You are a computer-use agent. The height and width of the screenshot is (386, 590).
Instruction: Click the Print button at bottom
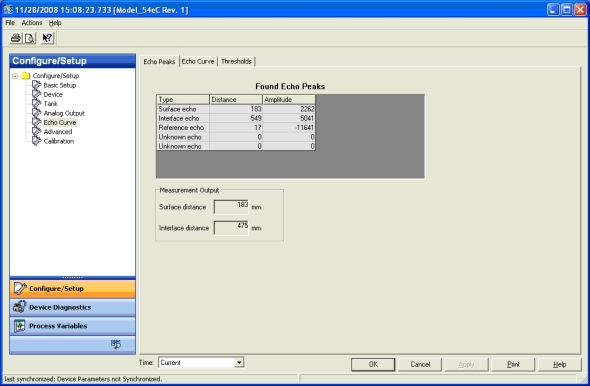click(513, 365)
